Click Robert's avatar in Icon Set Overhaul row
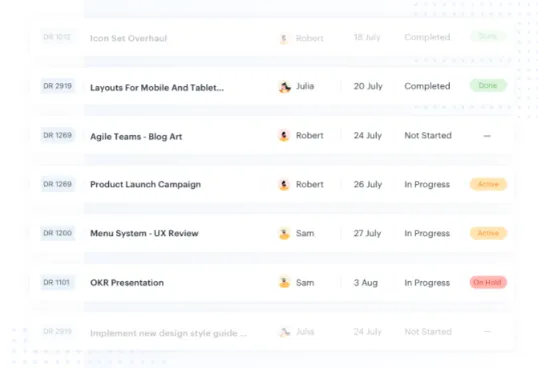Viewport: 538px width, 368px height. pyautogui.click(x=284, y=38)
